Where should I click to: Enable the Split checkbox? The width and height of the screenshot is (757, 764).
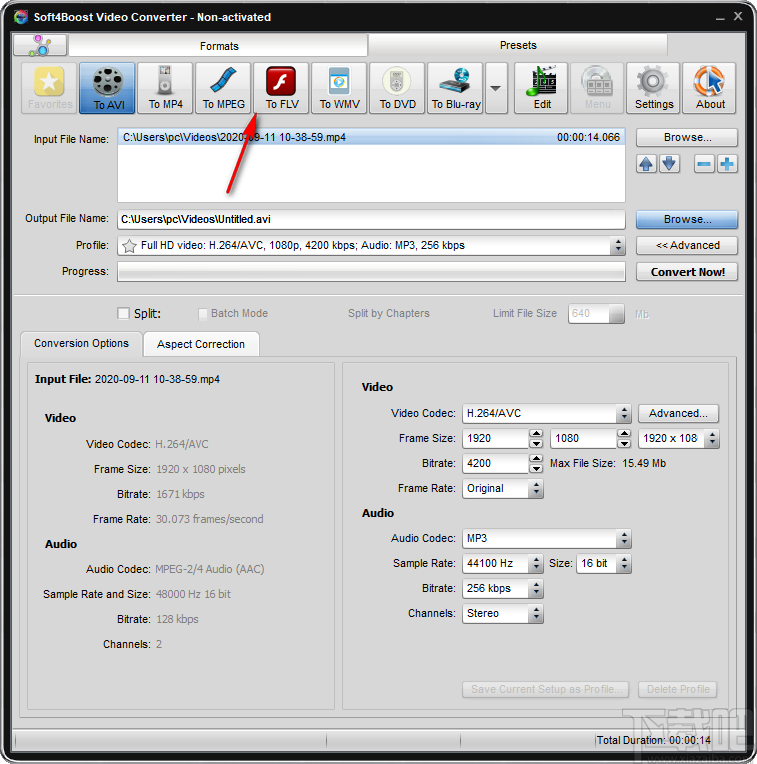(124, 313)
